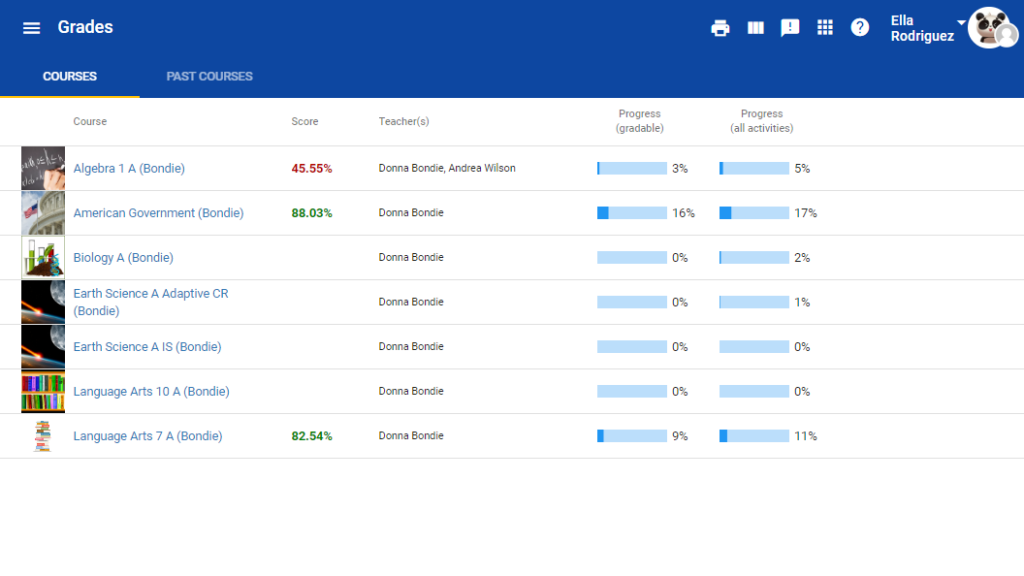Screen dimensions: 1024x576
Task: Open American Government (Bondie) course
Action: (158, 213)
